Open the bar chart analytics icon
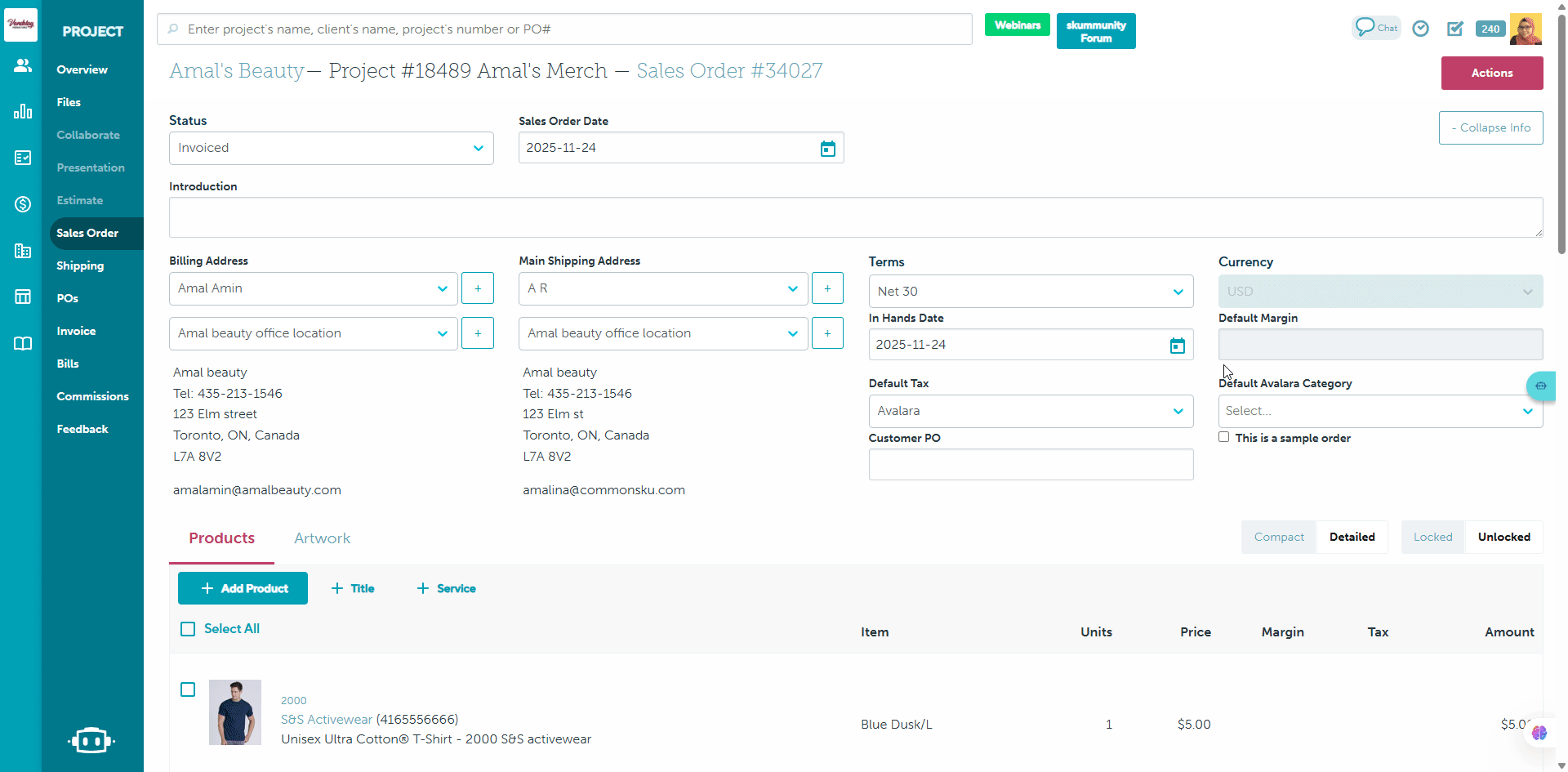The image size is (1568, 772). pos(23,111)
